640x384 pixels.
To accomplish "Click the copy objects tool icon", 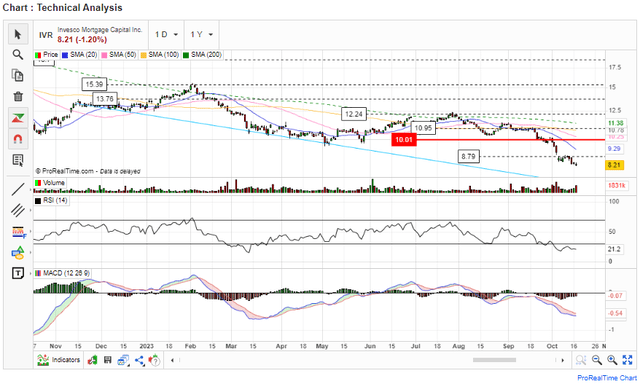I will pyautogui.click(x=18, y=75).
